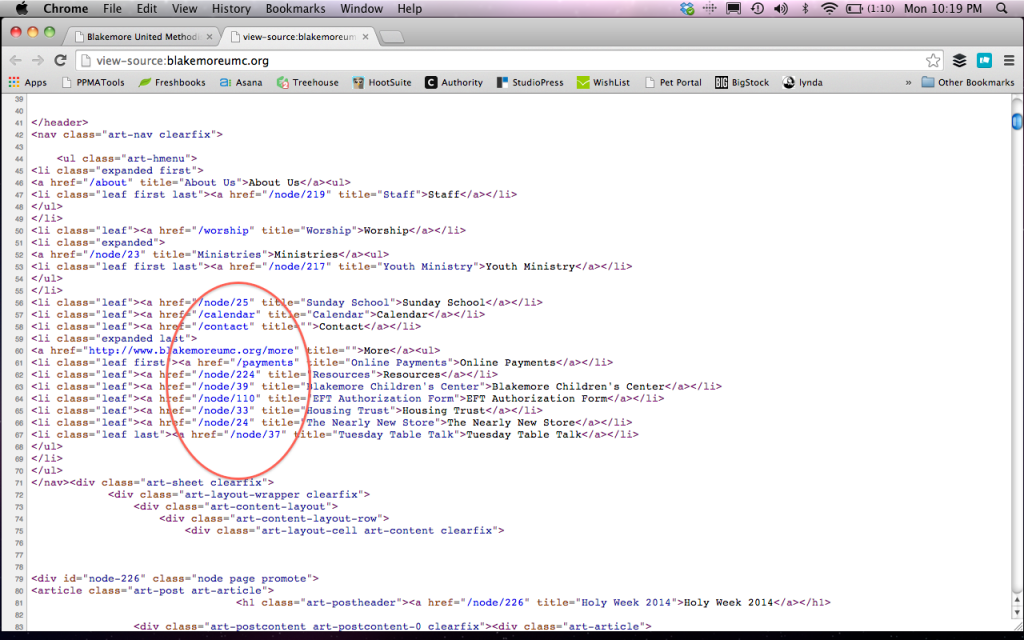The height and width of the screenshot is (640, 1024).
Task: Click the menu bar date and time
Action: click(943, 8)
